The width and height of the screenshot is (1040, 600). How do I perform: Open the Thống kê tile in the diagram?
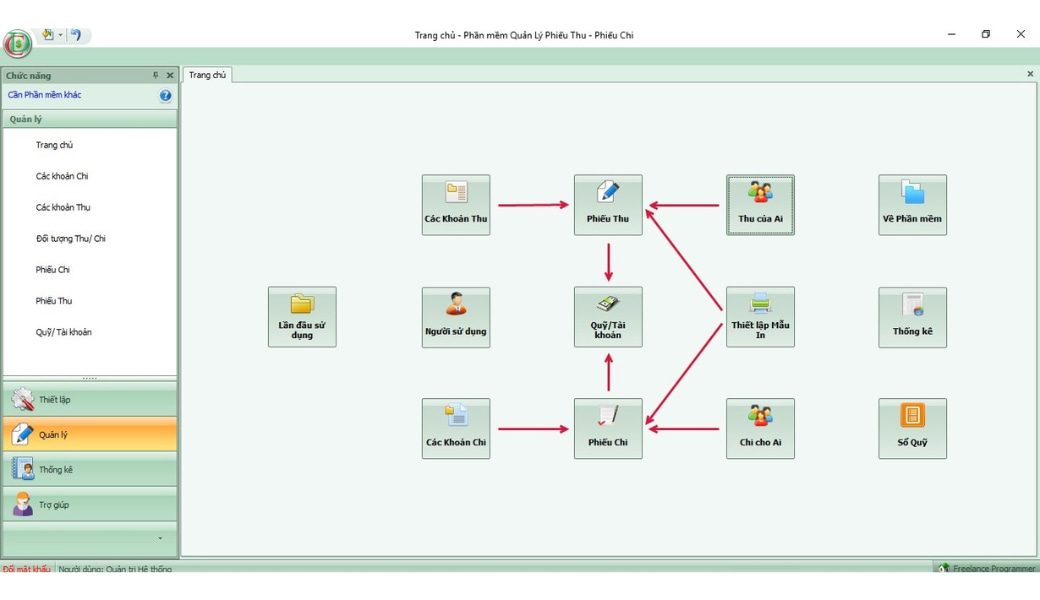pyautogui.click(x=912, y=317)
